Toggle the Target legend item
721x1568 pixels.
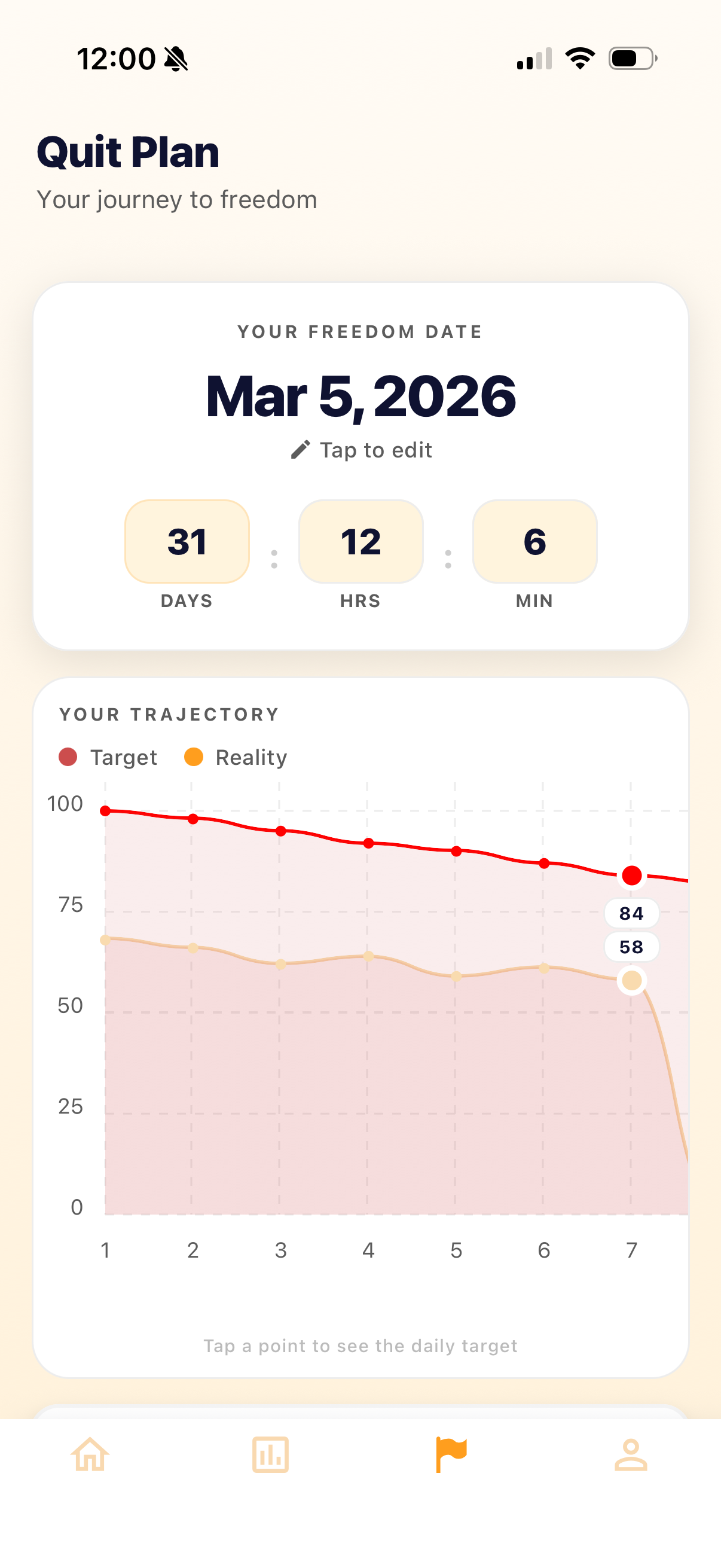(108, 757)
